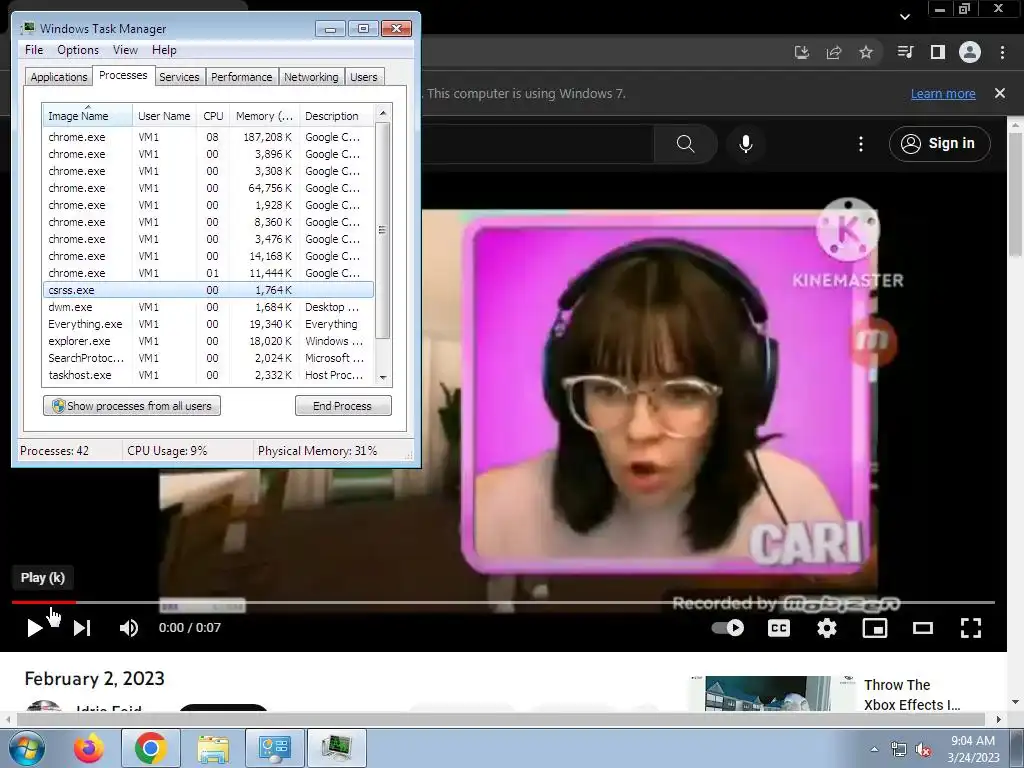
Task: Install page icon in address bar
Action: pyautogui.click(x=802, y=52)
